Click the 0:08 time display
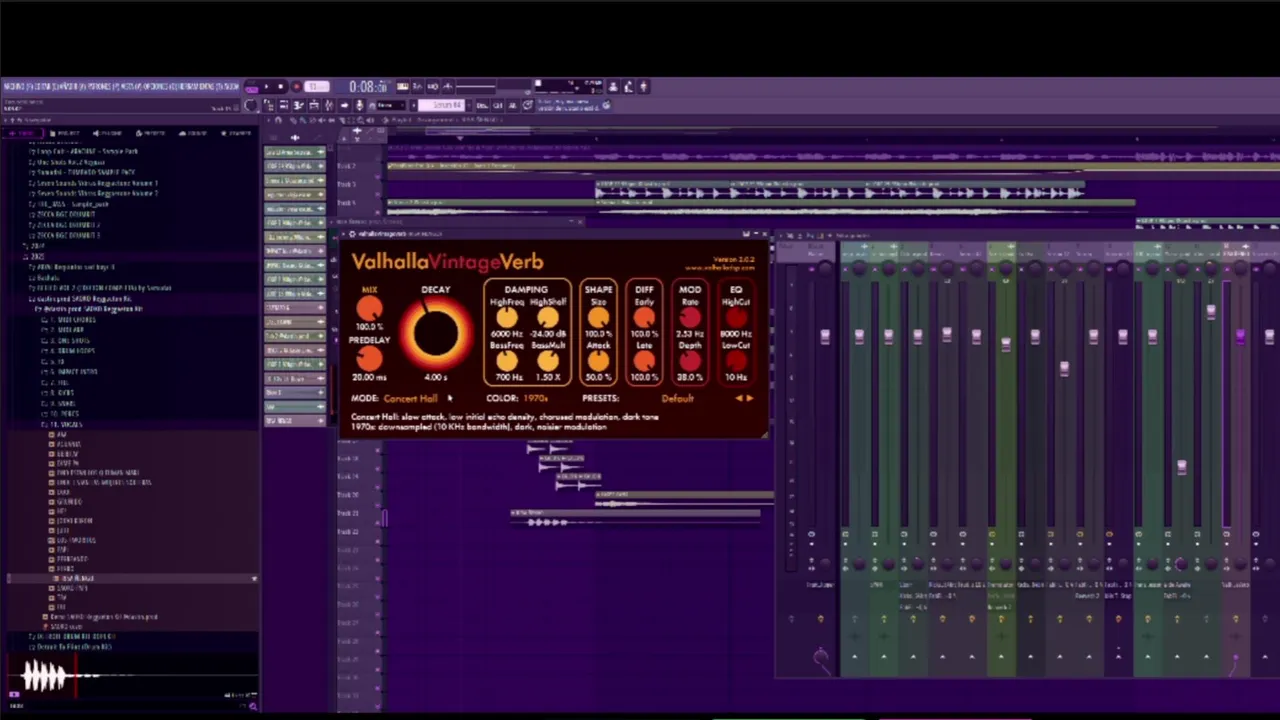1280x720 pixels. (368, 87)
